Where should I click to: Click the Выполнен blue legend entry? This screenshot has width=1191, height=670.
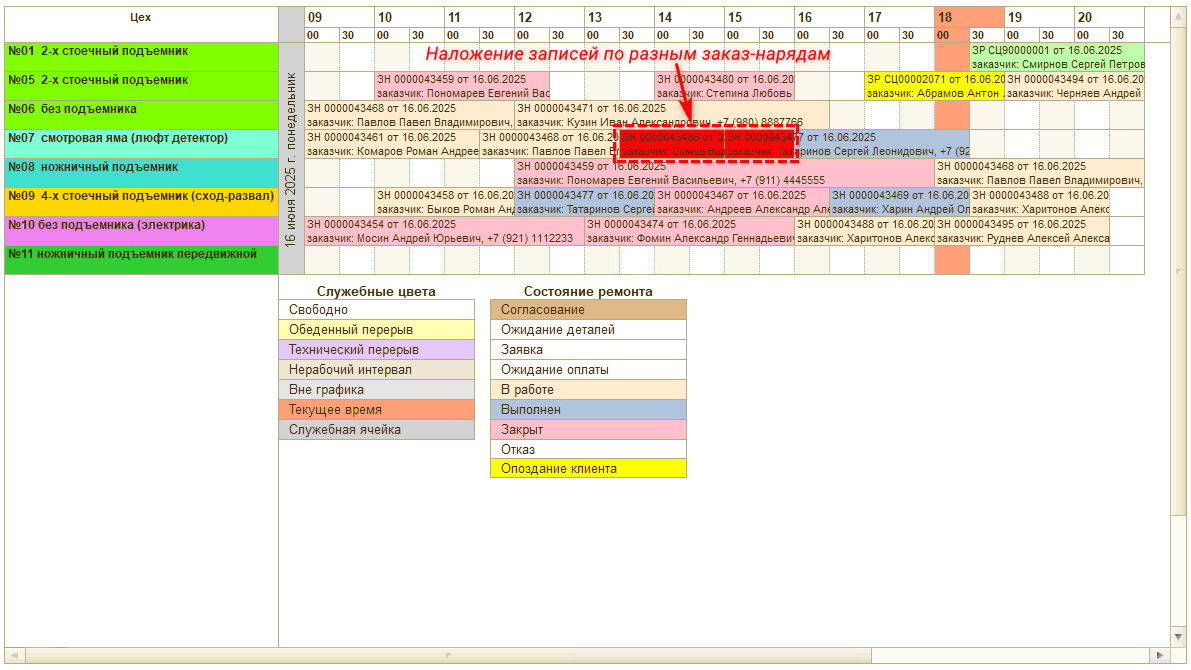[x=588, y=410]
